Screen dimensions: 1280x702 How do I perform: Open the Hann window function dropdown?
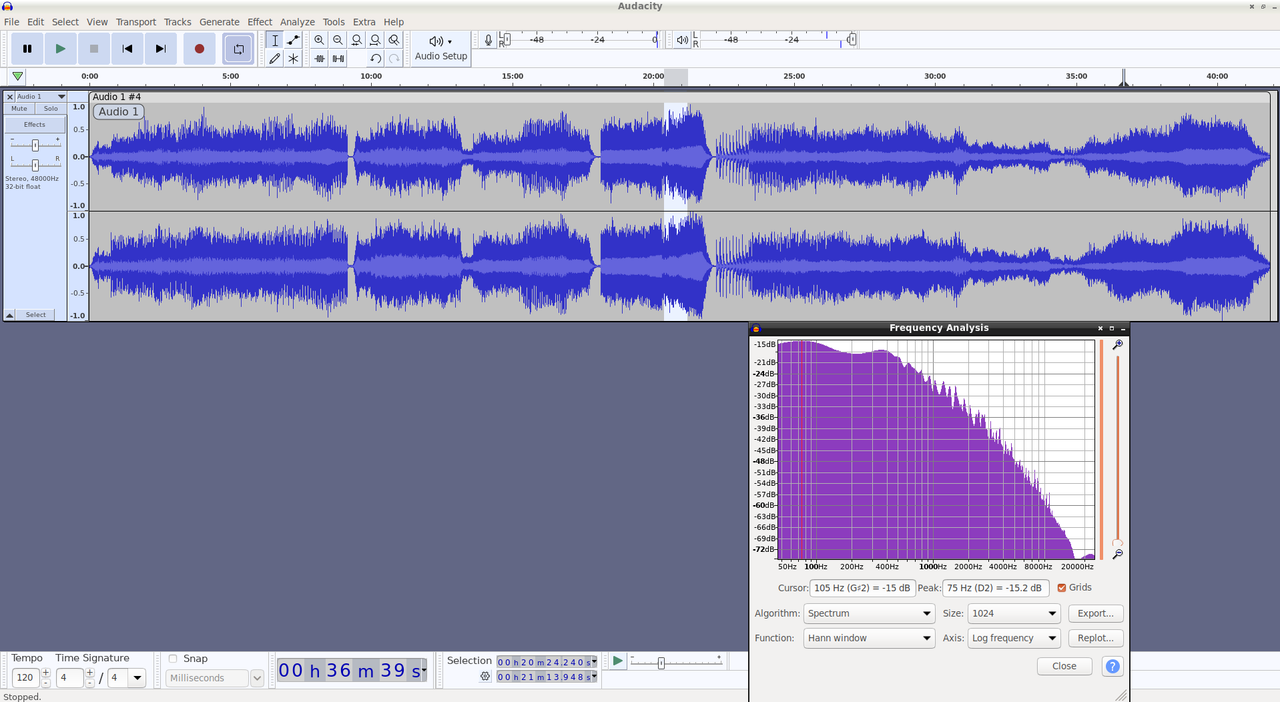pos(869,638)
